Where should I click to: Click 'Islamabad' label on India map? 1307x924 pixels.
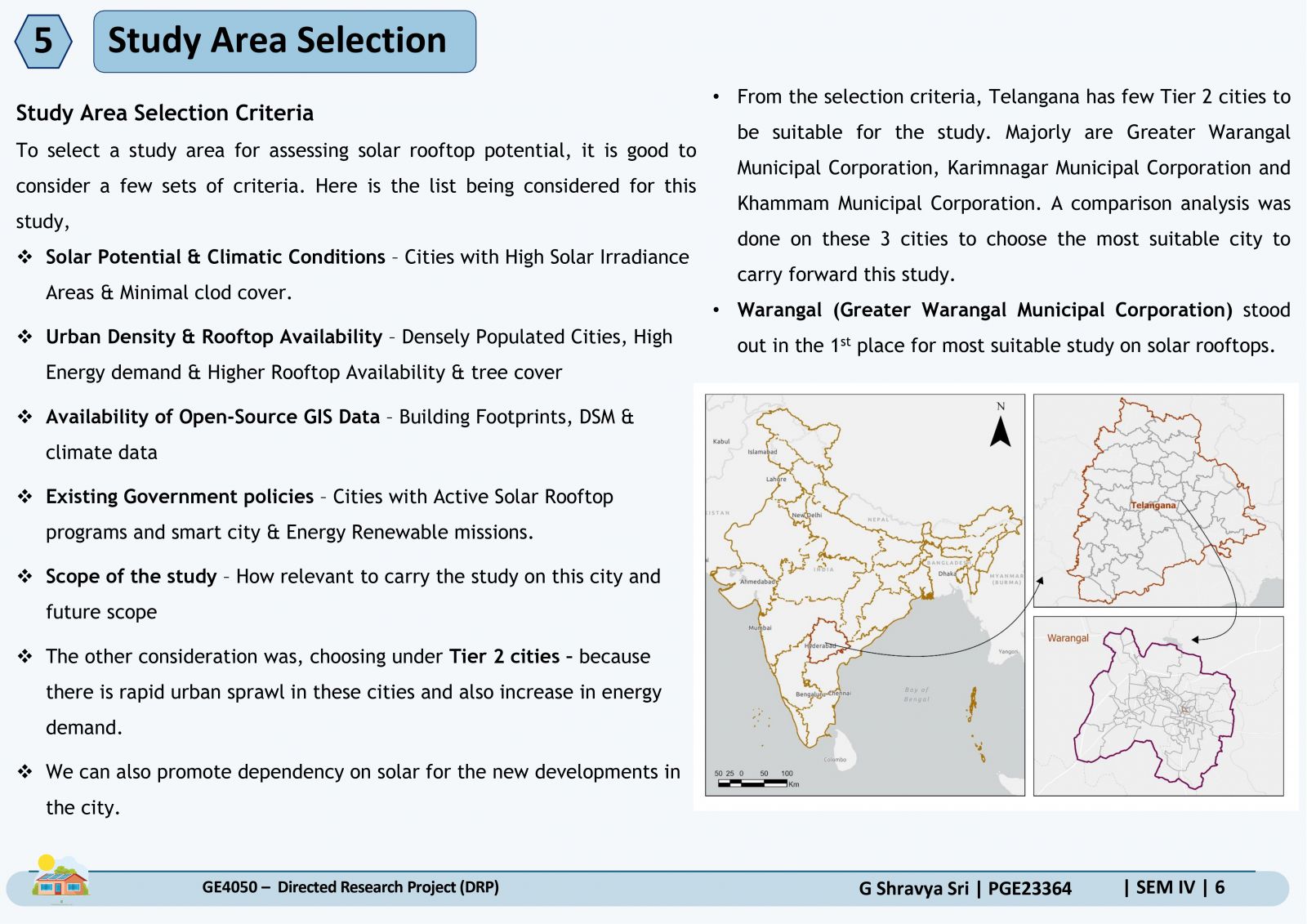tap(762, 452)
